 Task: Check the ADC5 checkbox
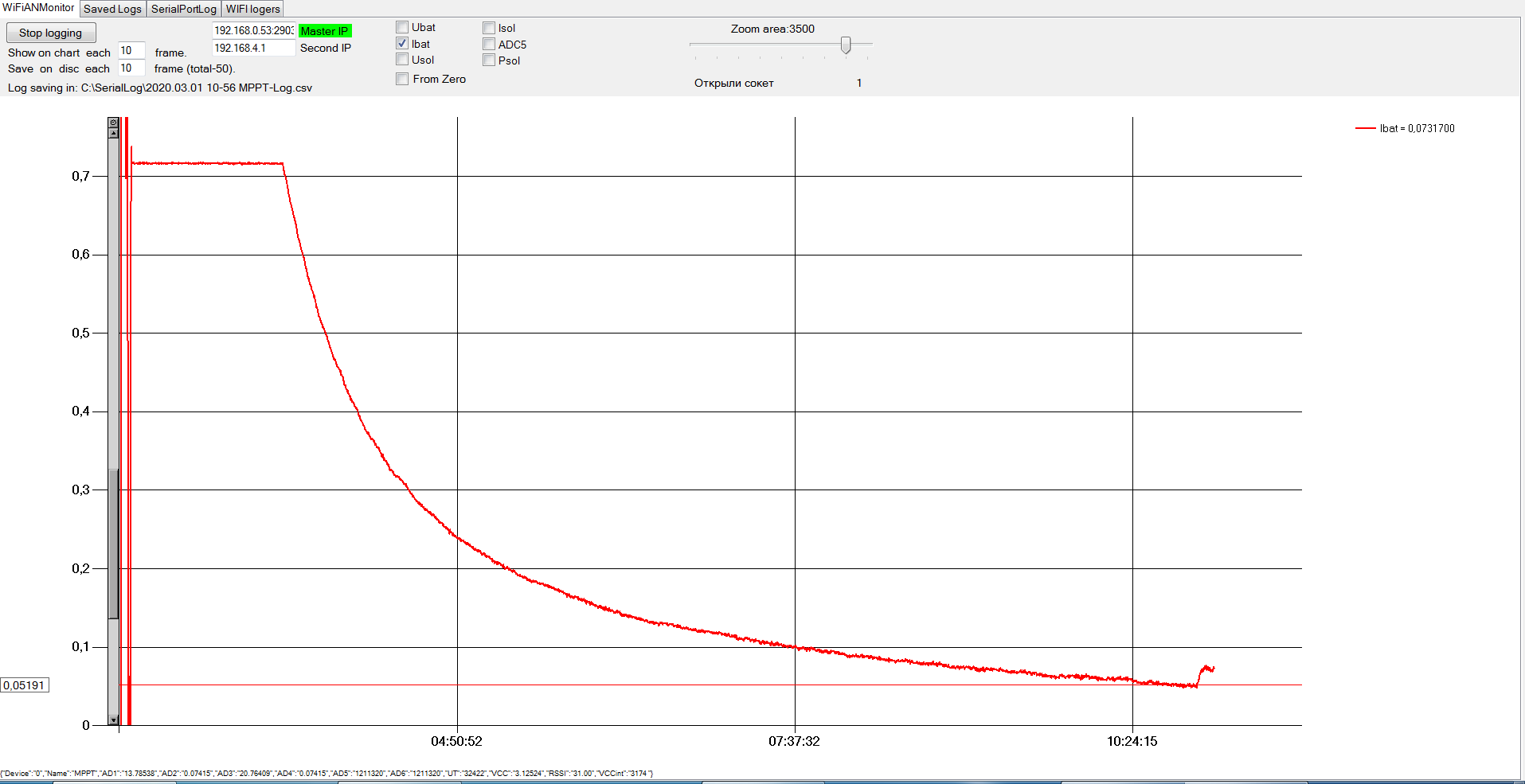point(489,45)
